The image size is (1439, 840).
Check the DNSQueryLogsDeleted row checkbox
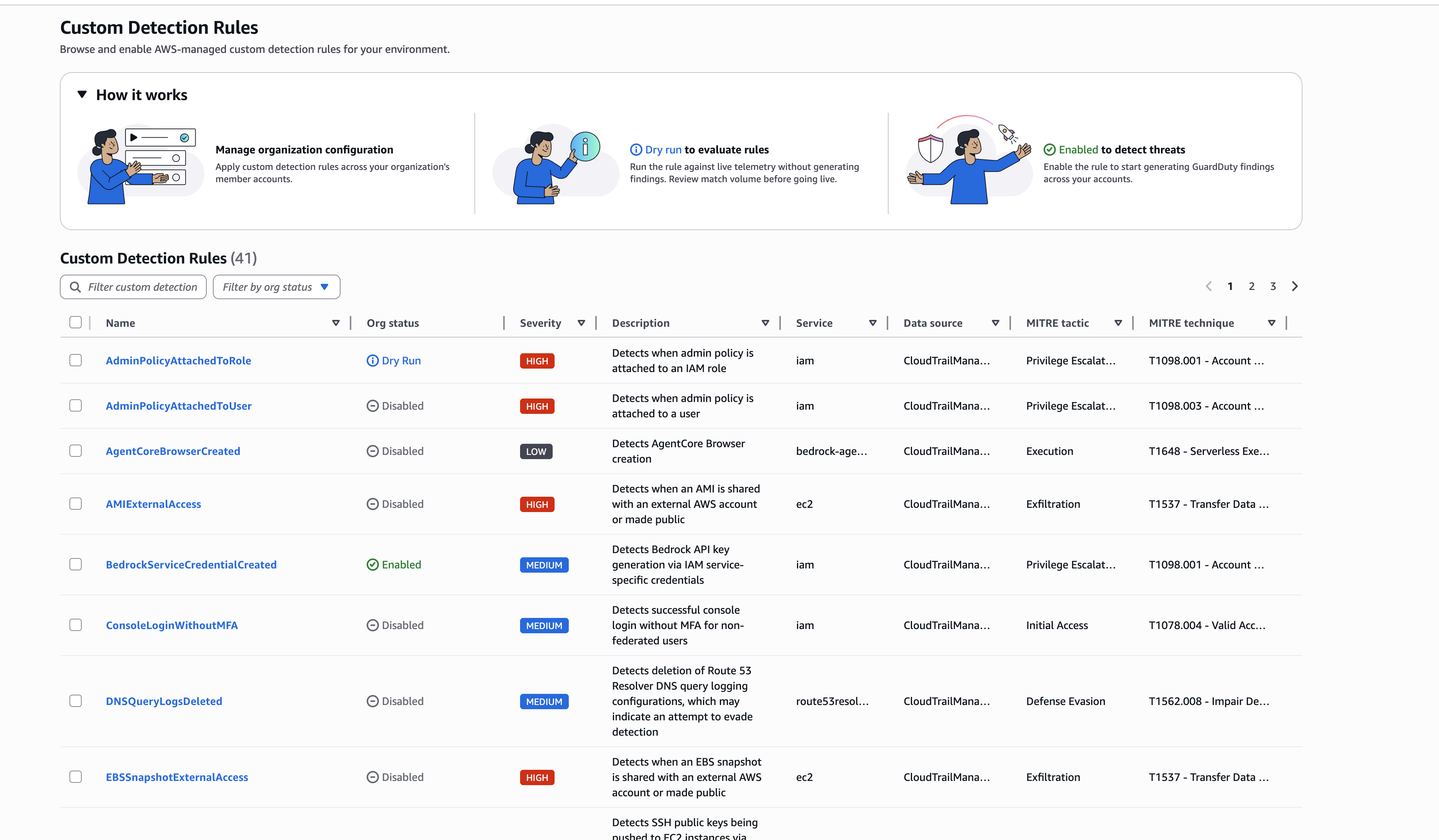(x=76, y=701)
